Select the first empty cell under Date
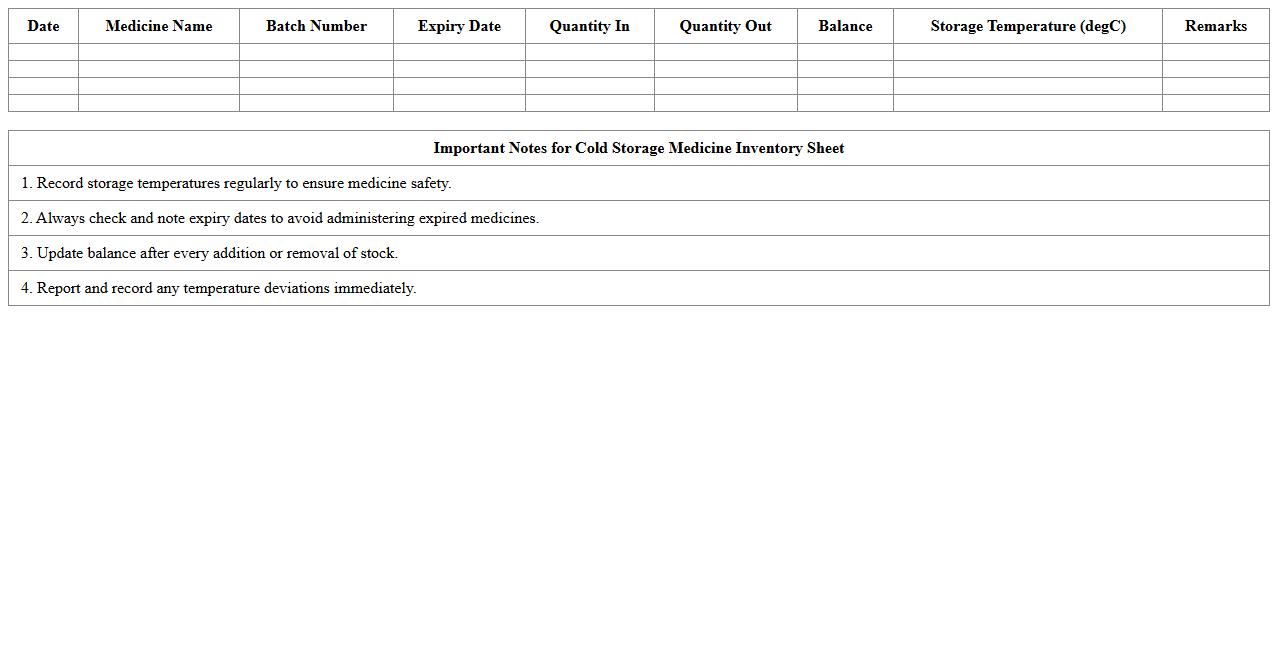 (43, 52)
